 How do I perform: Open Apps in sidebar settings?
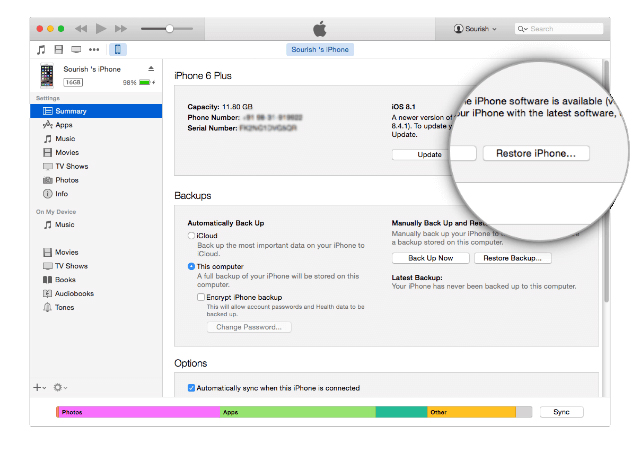coord(96,125)
